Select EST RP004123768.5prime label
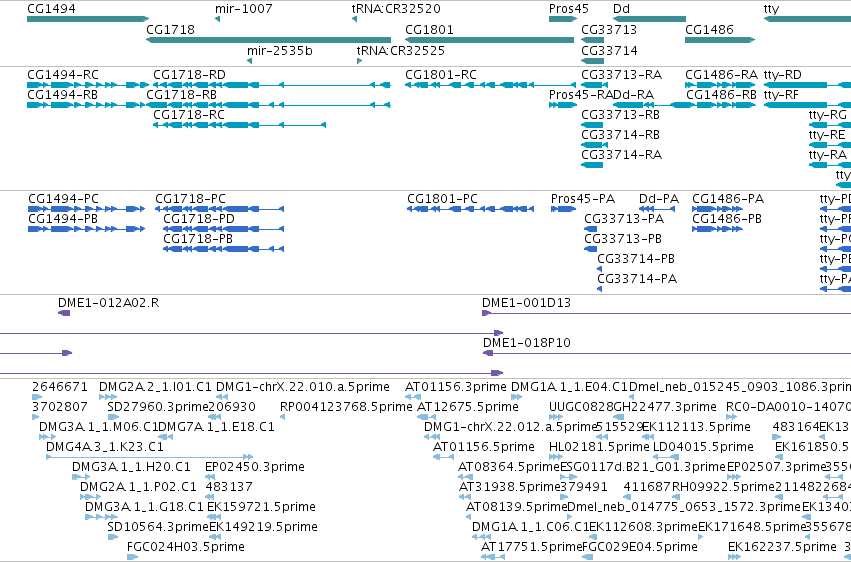Image resolution: width=851 pixels, height=562 pixels. [x=346, y=407]
